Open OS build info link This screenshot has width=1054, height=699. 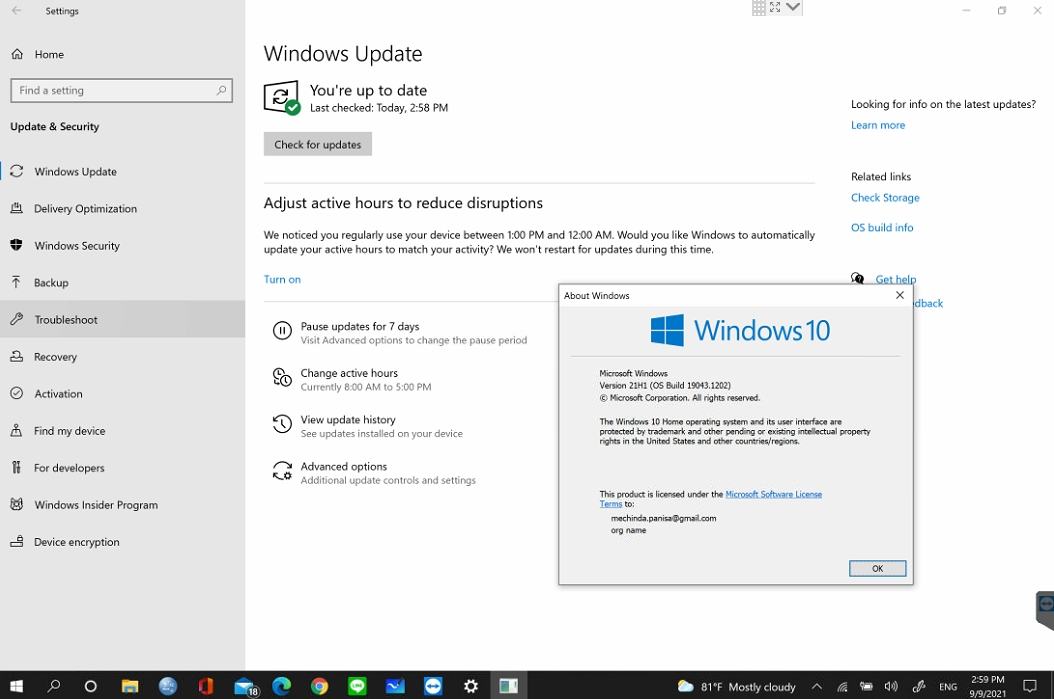click(x=882, y=227)
